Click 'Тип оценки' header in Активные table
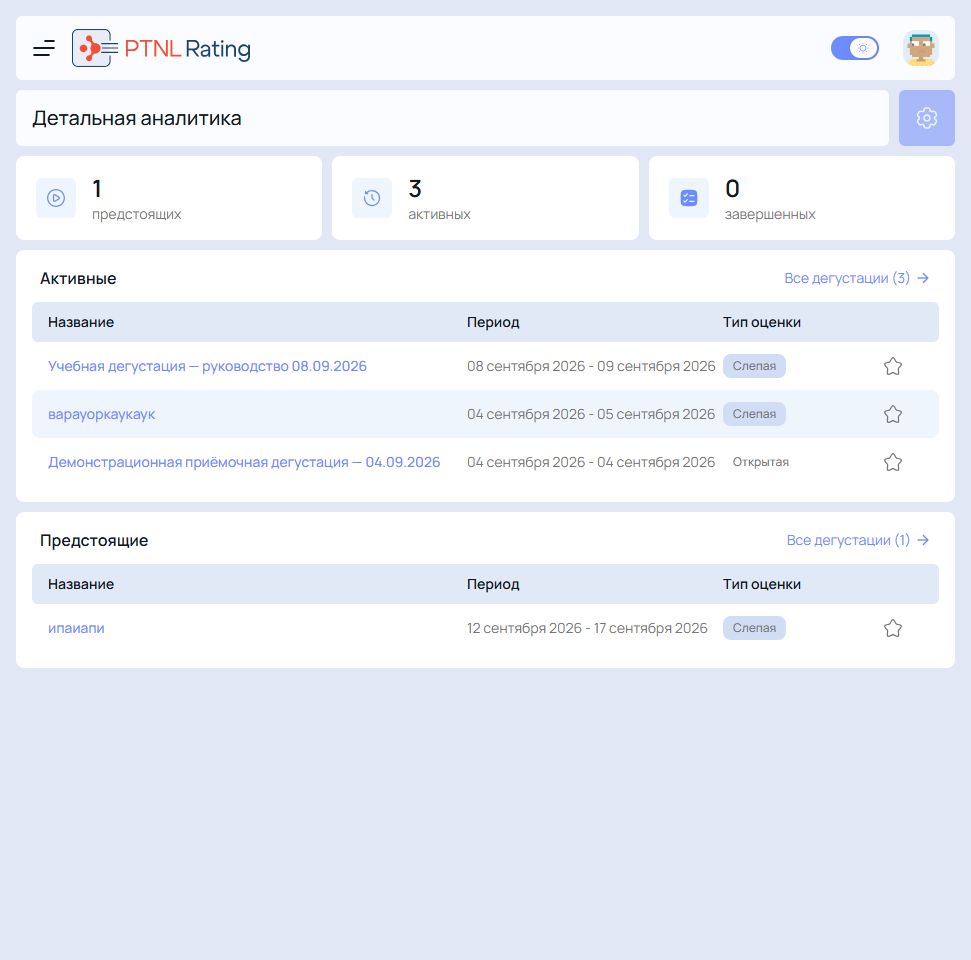This screenshot has width=971, height=960. pyautogui.click(x=762, y=322)
